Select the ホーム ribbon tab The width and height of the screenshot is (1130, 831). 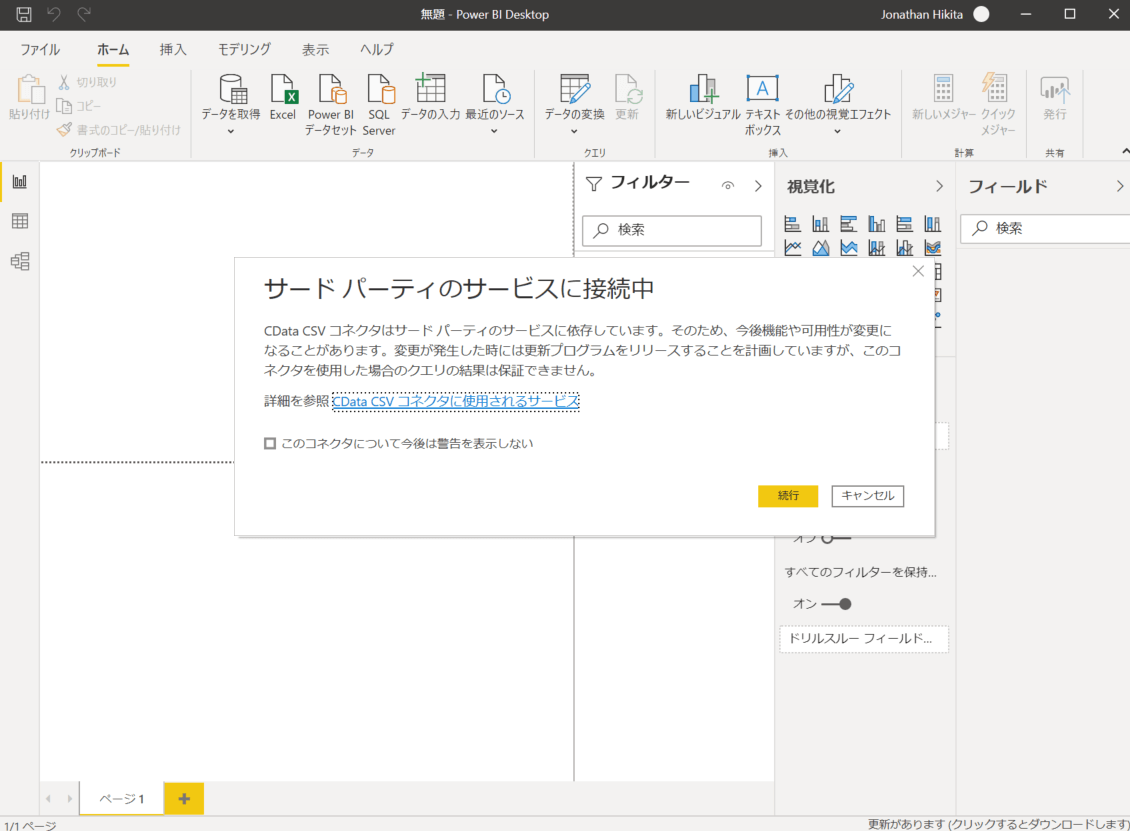(x=113, y=49)
